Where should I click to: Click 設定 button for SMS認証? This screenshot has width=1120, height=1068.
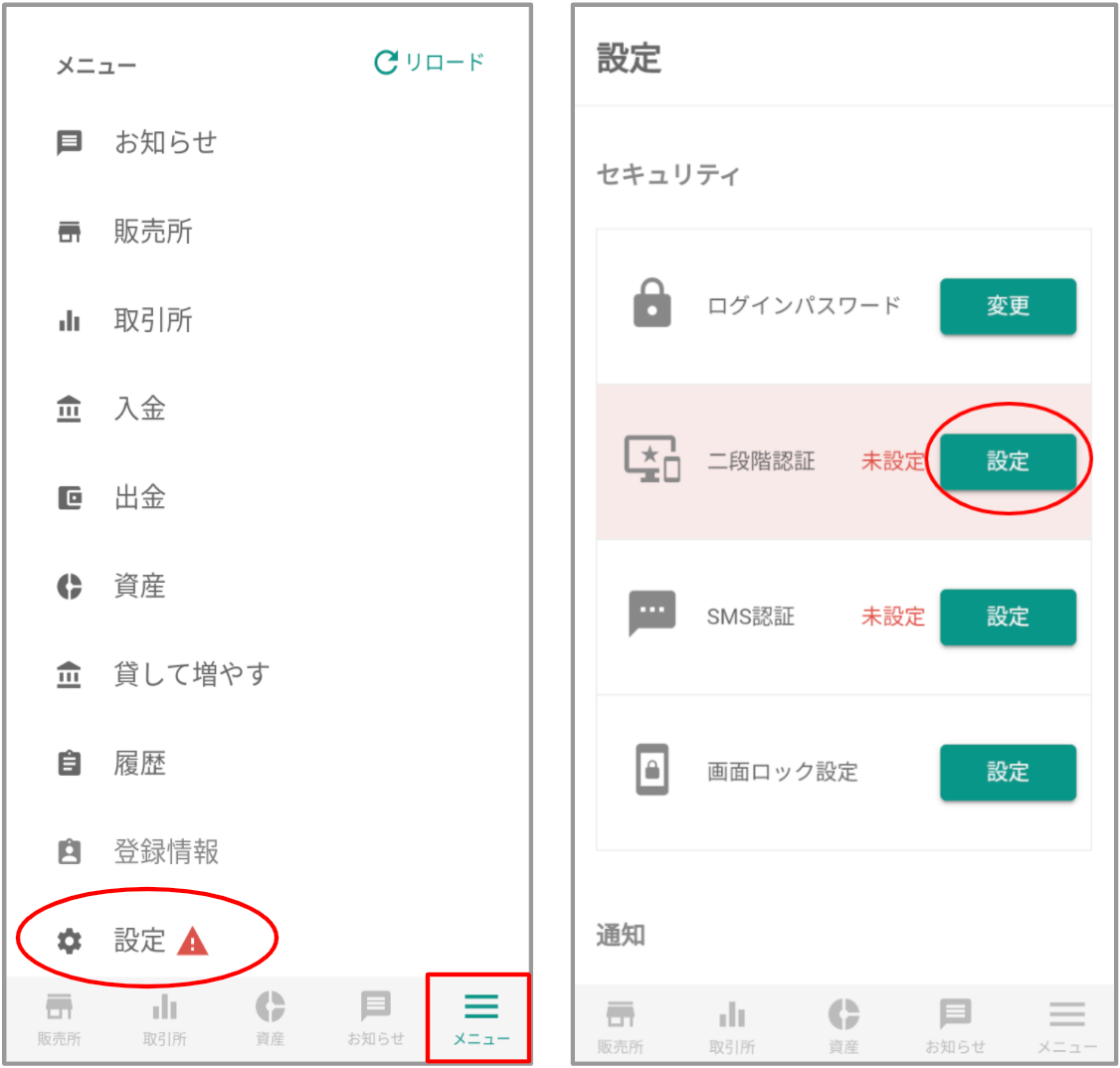coord(1008,617)
